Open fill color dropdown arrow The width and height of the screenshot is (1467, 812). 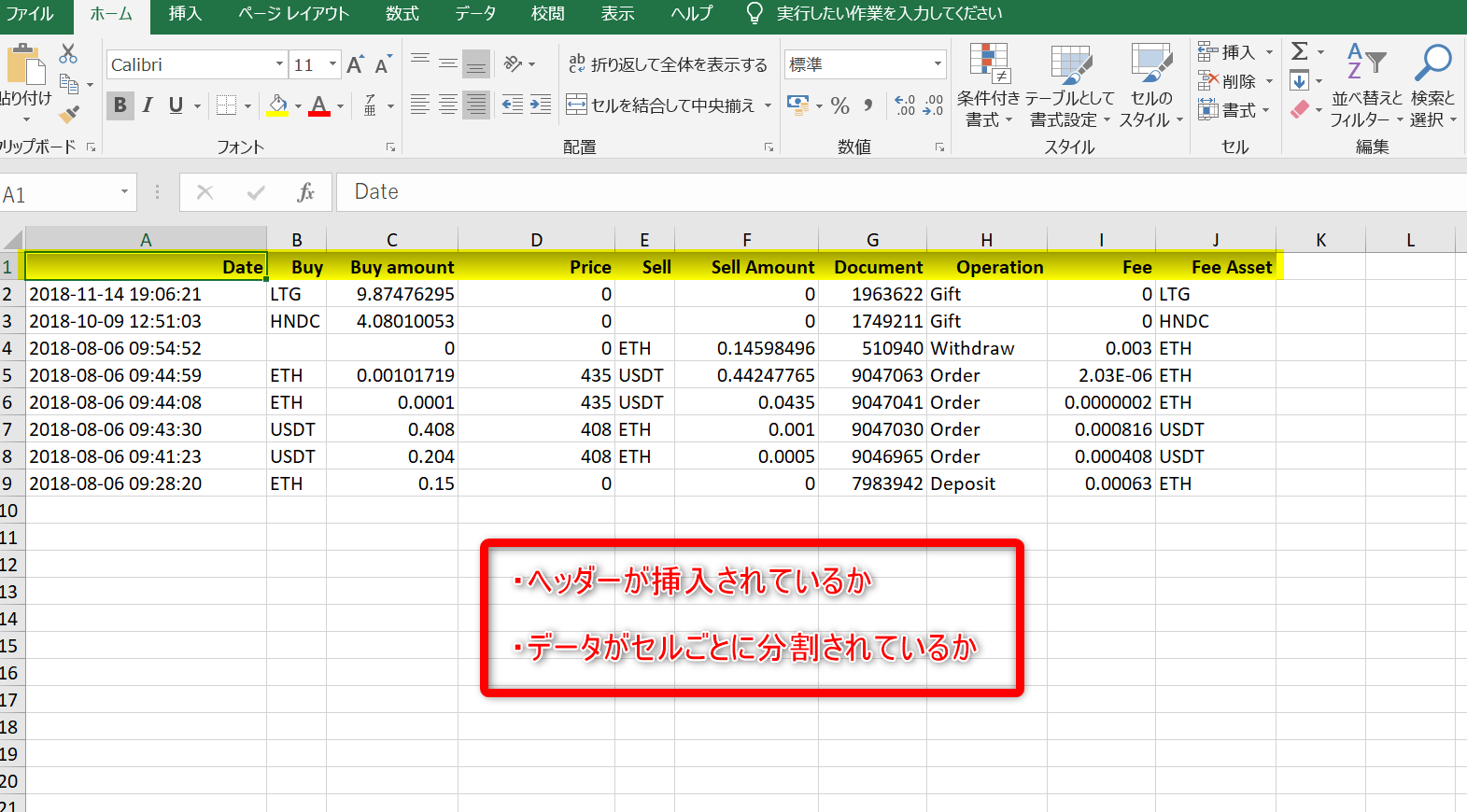[298, 106]
